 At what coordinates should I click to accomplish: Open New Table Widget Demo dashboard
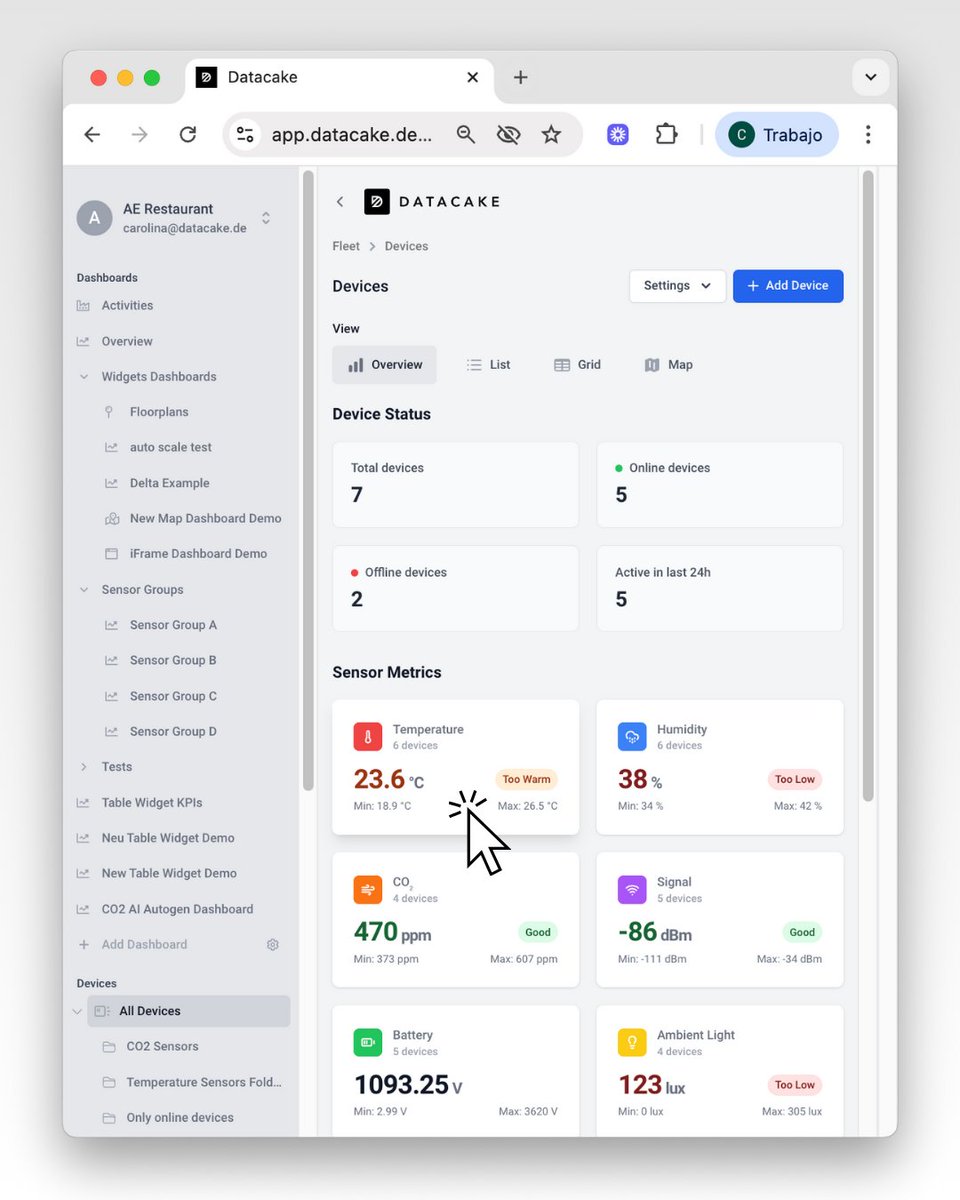(169, 873)
